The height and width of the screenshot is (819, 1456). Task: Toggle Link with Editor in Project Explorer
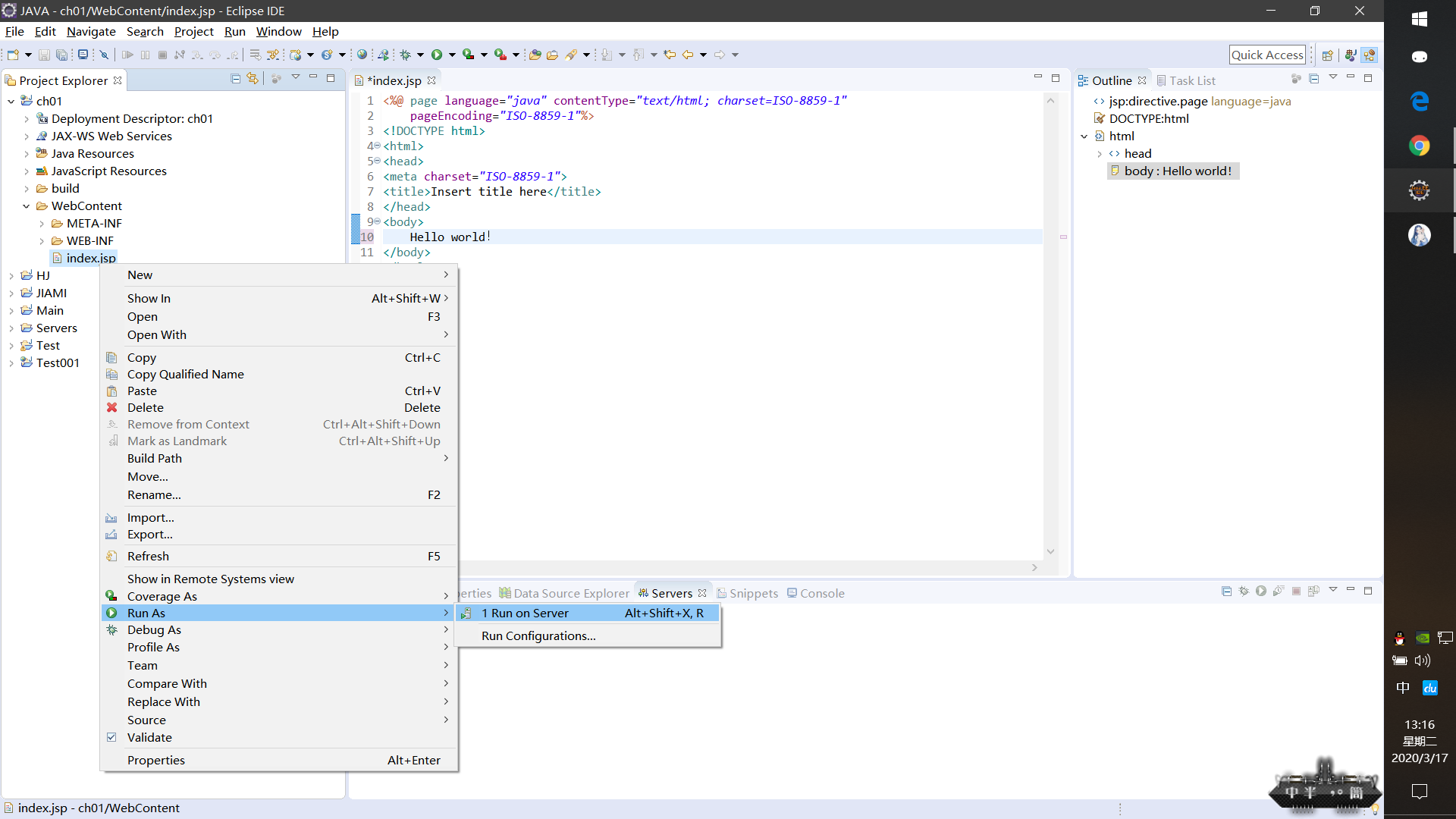coord(253,79)
